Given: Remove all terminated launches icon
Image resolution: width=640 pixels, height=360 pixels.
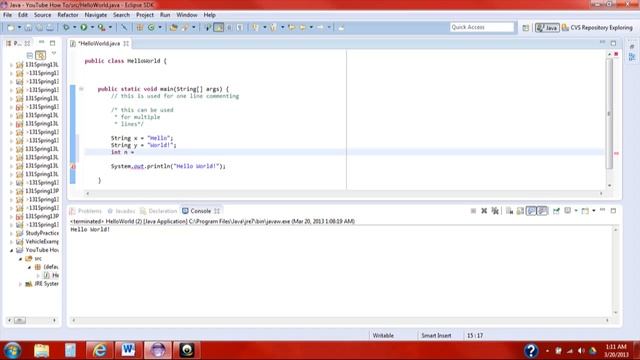Looking at the screenshot, I should [x=495, y=211].
